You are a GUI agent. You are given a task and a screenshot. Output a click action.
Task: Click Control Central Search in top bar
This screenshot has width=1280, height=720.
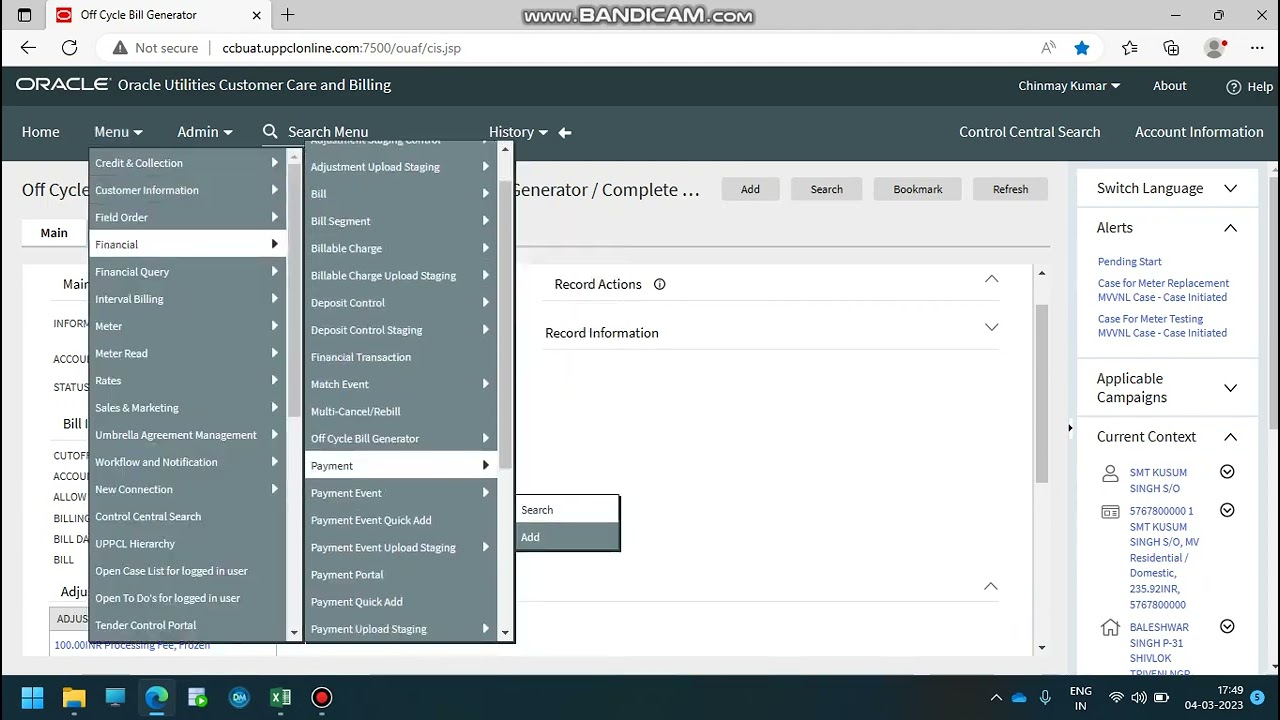pos(1029,131)
